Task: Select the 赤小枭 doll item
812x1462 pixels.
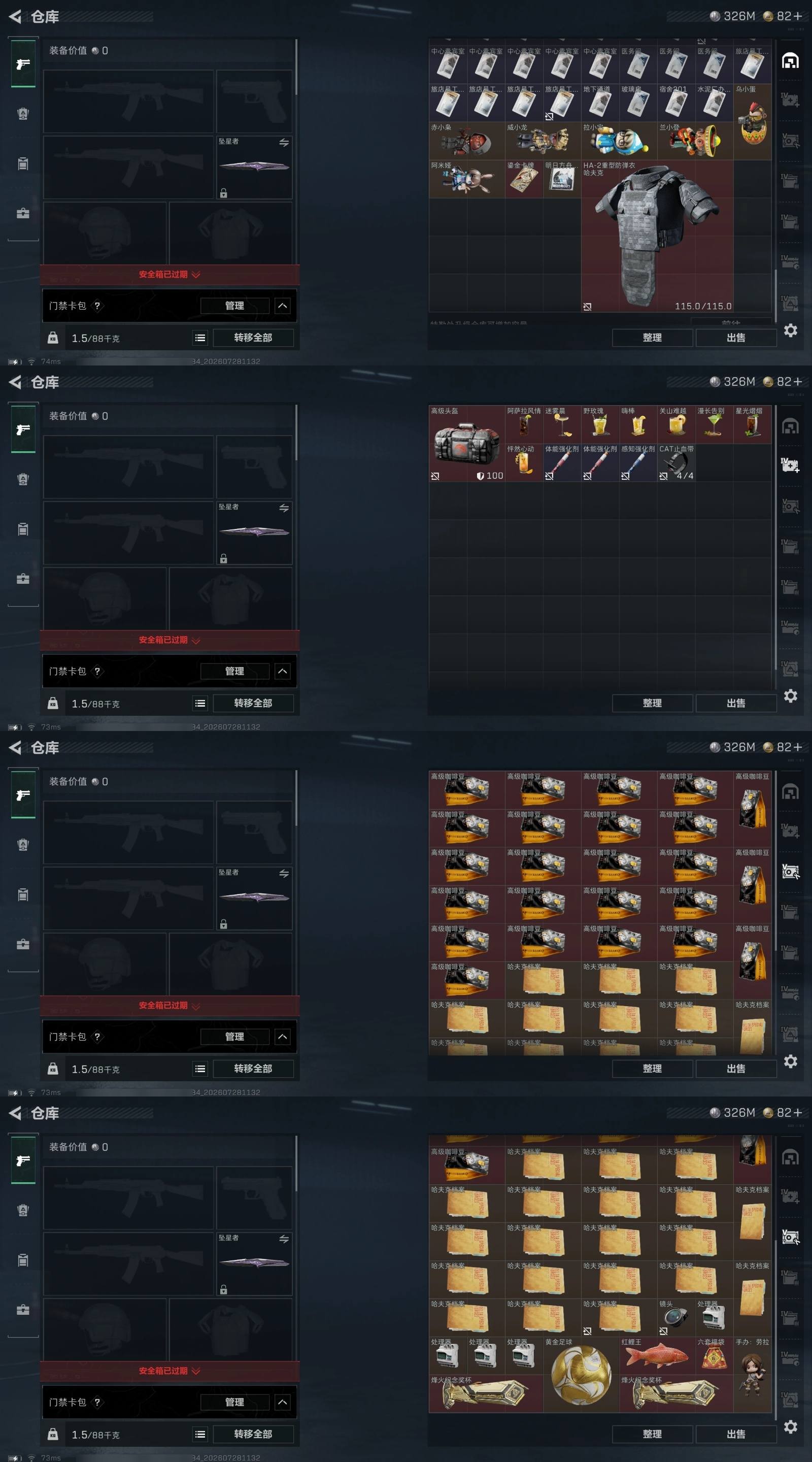Action: click(467, 141)
